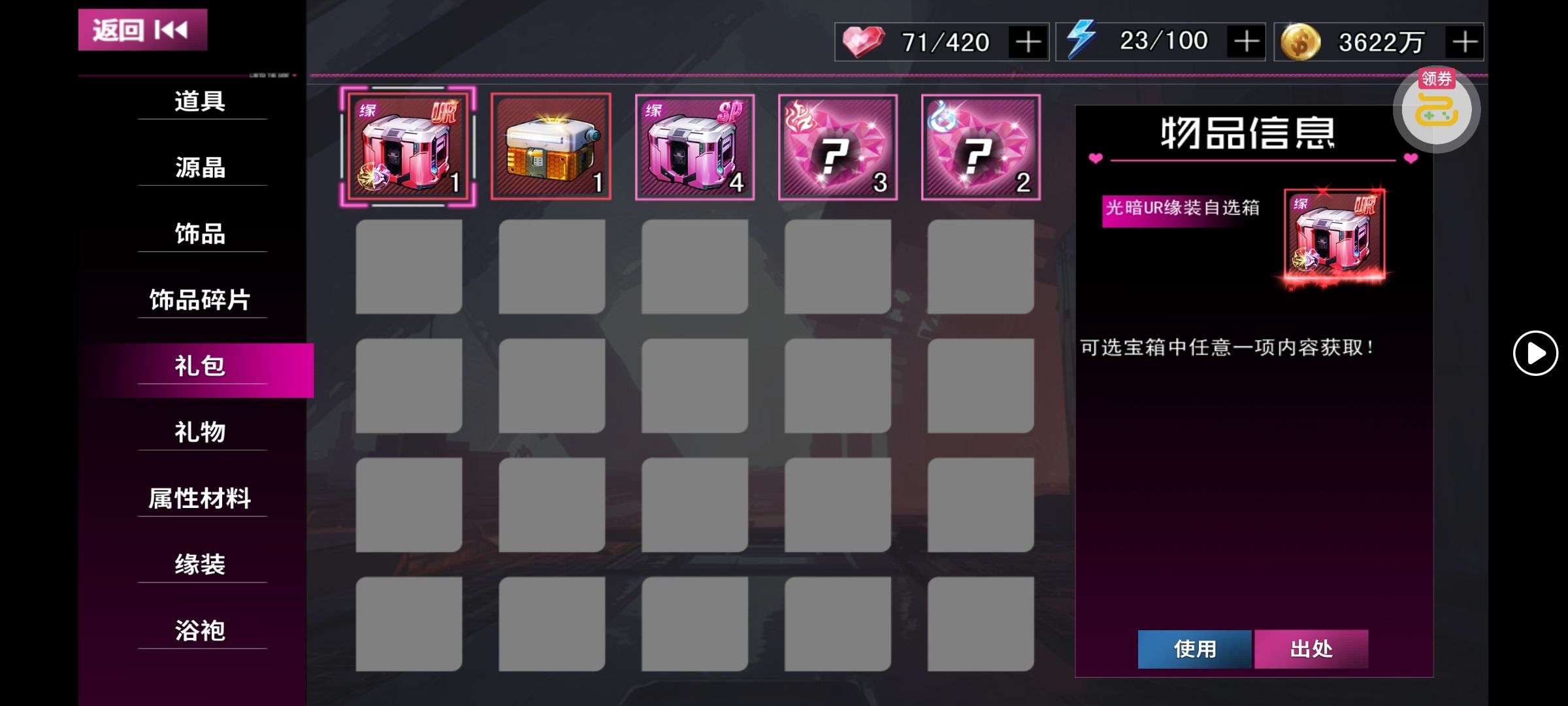Show item source with 出处 button
Image resolution: width=1568 pixels, height=706 pixels.
click(x=1311, y=648)
